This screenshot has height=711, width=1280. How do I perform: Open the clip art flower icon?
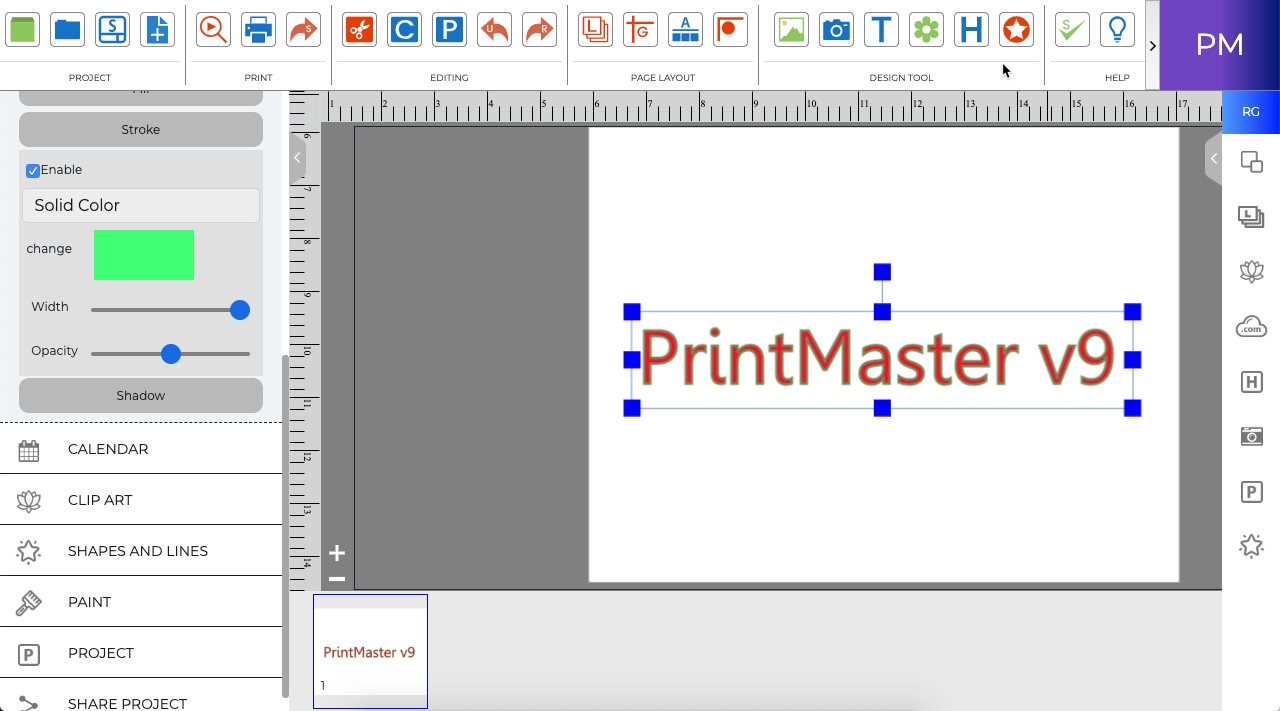pos(926,29)
